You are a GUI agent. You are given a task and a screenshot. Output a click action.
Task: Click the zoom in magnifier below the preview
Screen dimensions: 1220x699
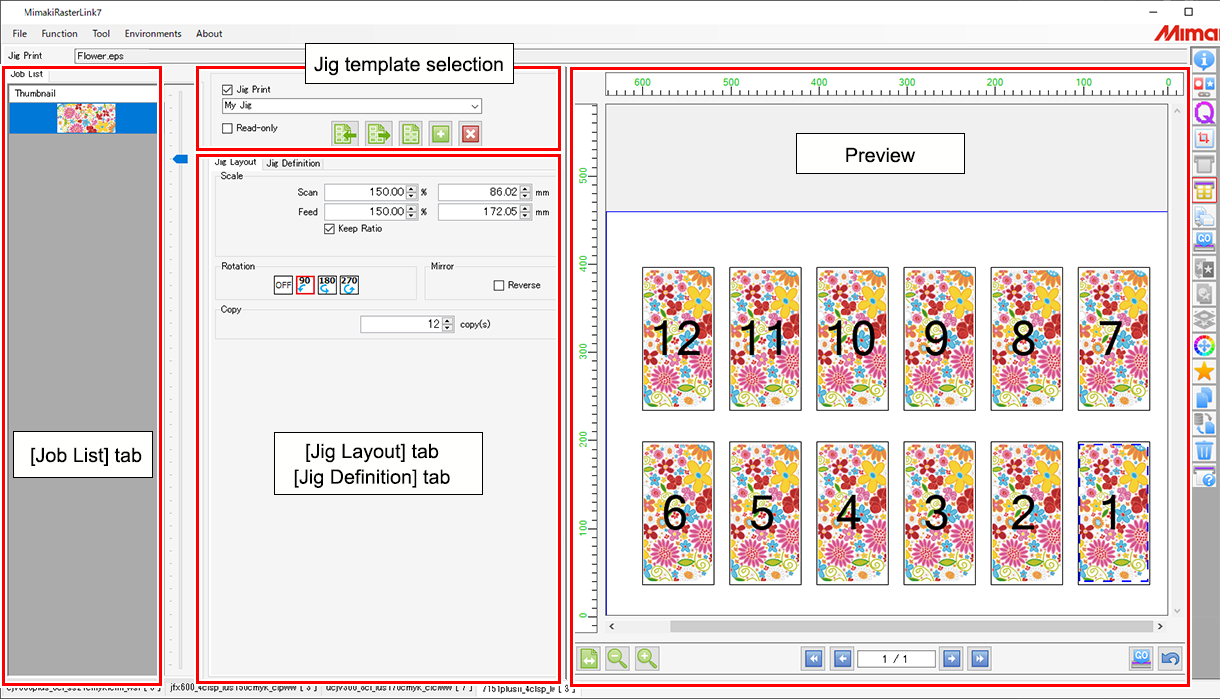point(644,659)
